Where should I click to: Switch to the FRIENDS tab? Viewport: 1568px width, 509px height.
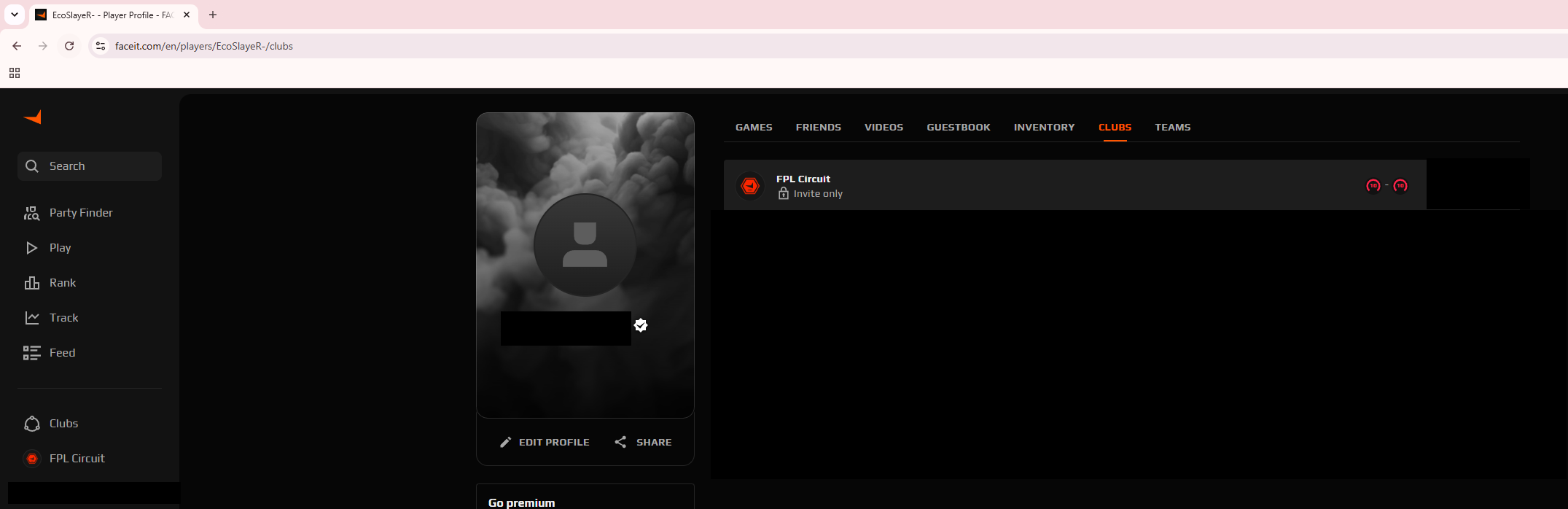click(x=819, y=127)
